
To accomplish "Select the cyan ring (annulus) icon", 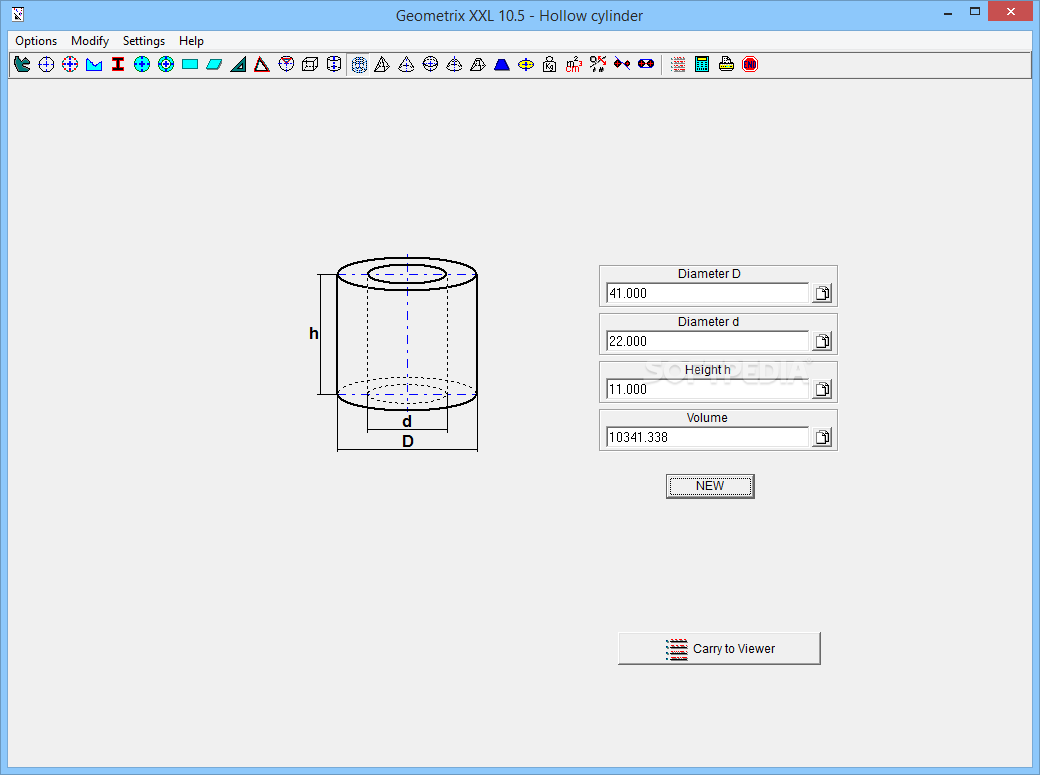I will pyautogui.click(x=166, y=64).
